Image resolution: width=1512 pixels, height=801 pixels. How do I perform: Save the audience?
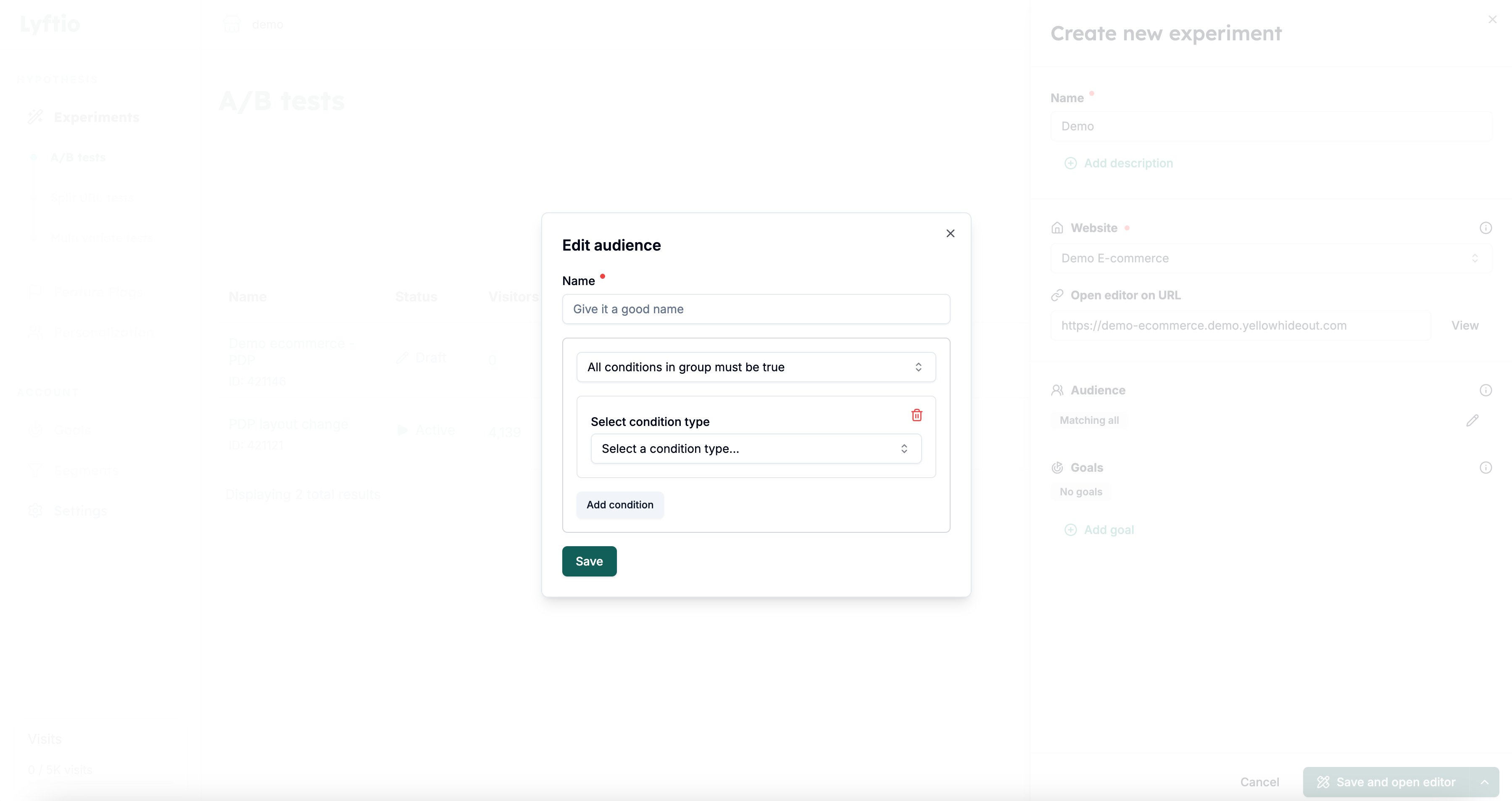[589, 561]
